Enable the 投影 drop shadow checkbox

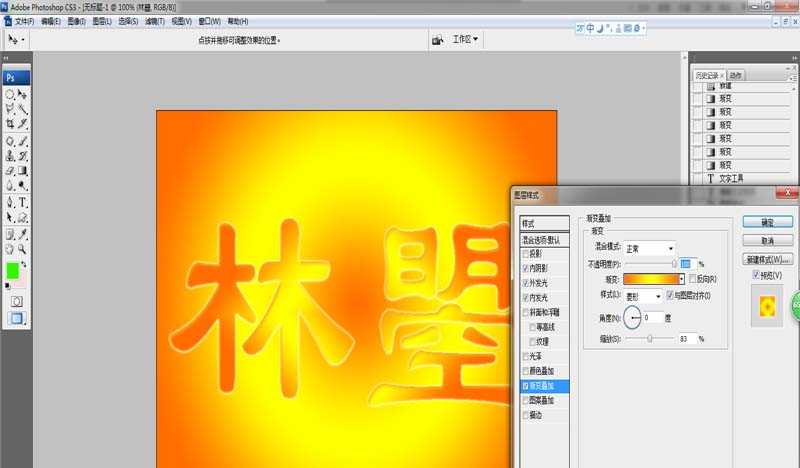click(526, 254)
